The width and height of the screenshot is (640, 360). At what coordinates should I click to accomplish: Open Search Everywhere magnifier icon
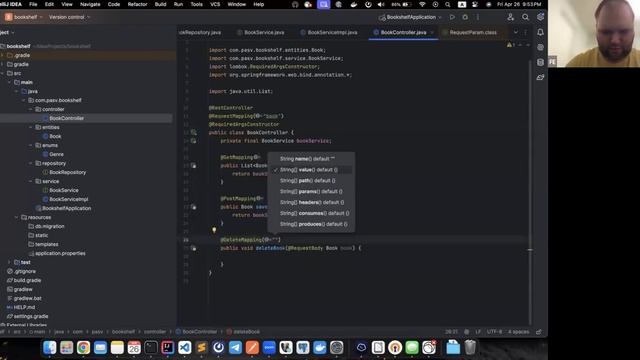click(x=525, y=17)
